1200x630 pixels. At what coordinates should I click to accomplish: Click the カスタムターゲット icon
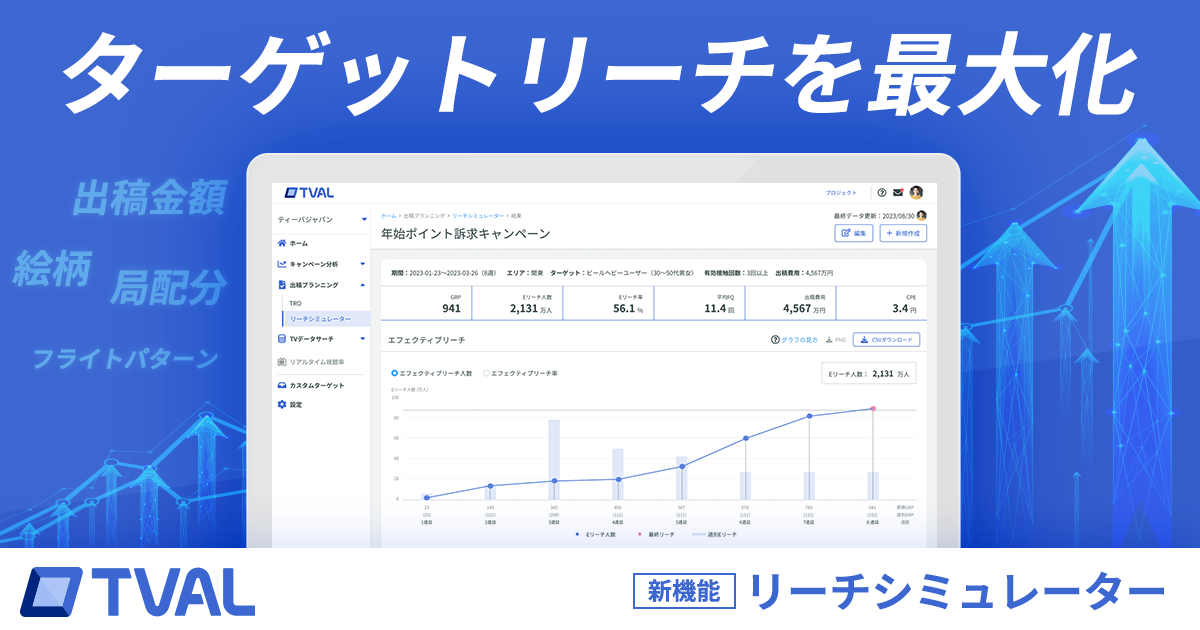282,385
